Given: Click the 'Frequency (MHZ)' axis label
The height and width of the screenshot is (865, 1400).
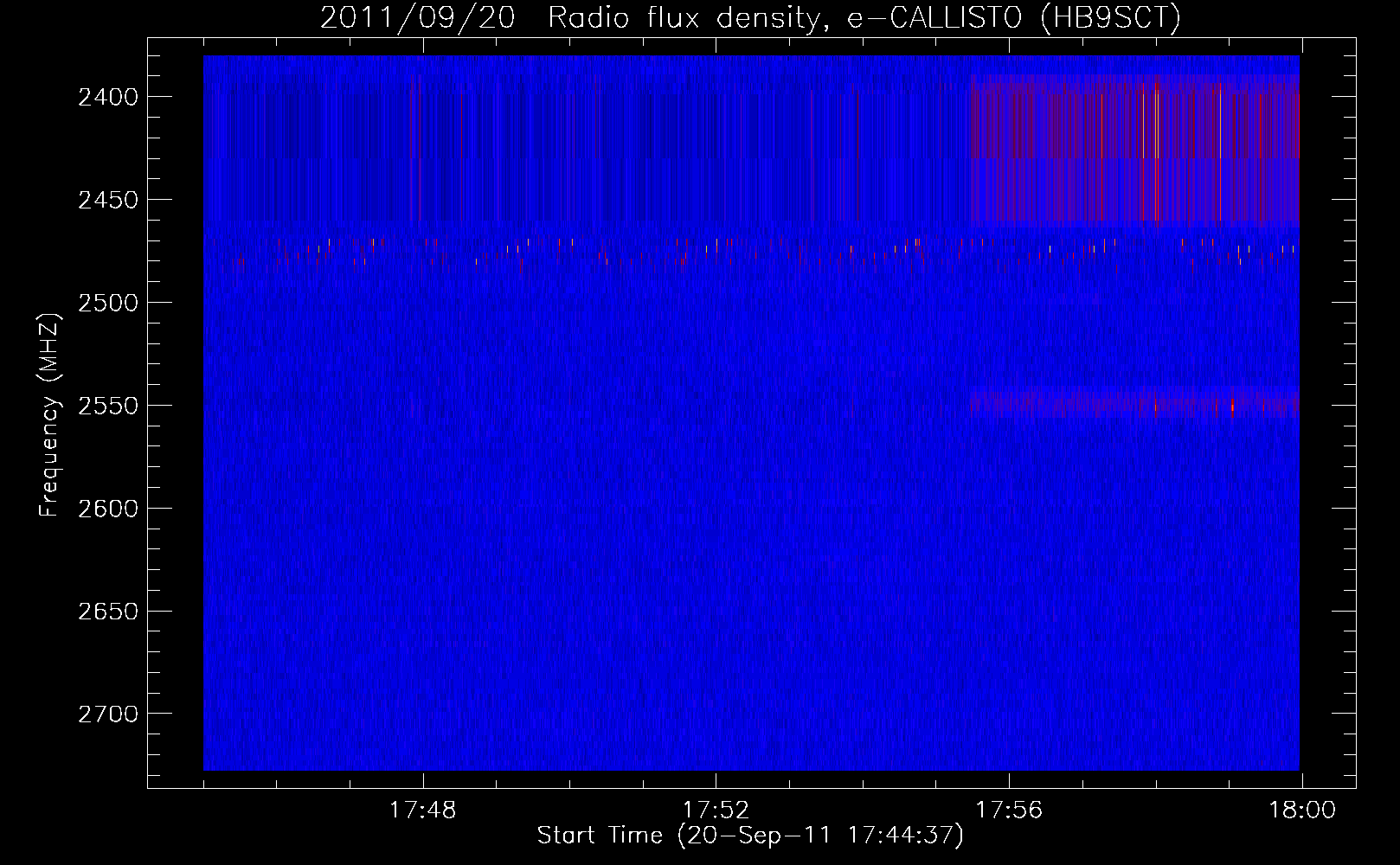Looking at the screenshot, I should click(50, 416).
